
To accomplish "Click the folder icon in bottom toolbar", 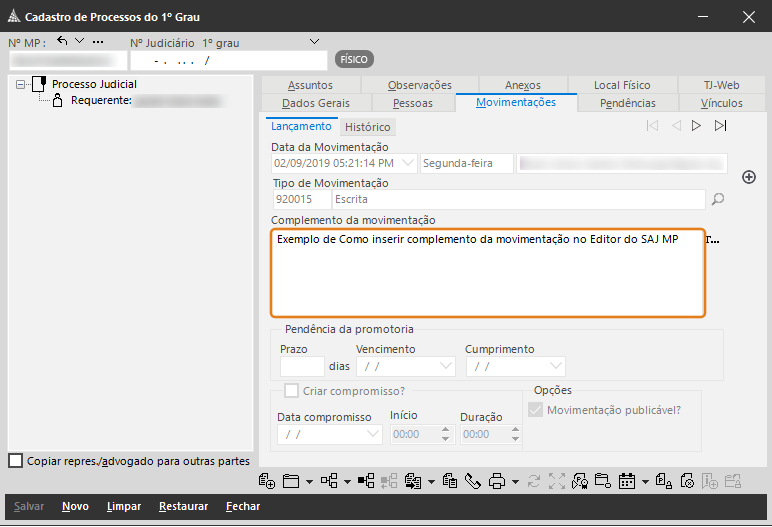I will 291,481.
